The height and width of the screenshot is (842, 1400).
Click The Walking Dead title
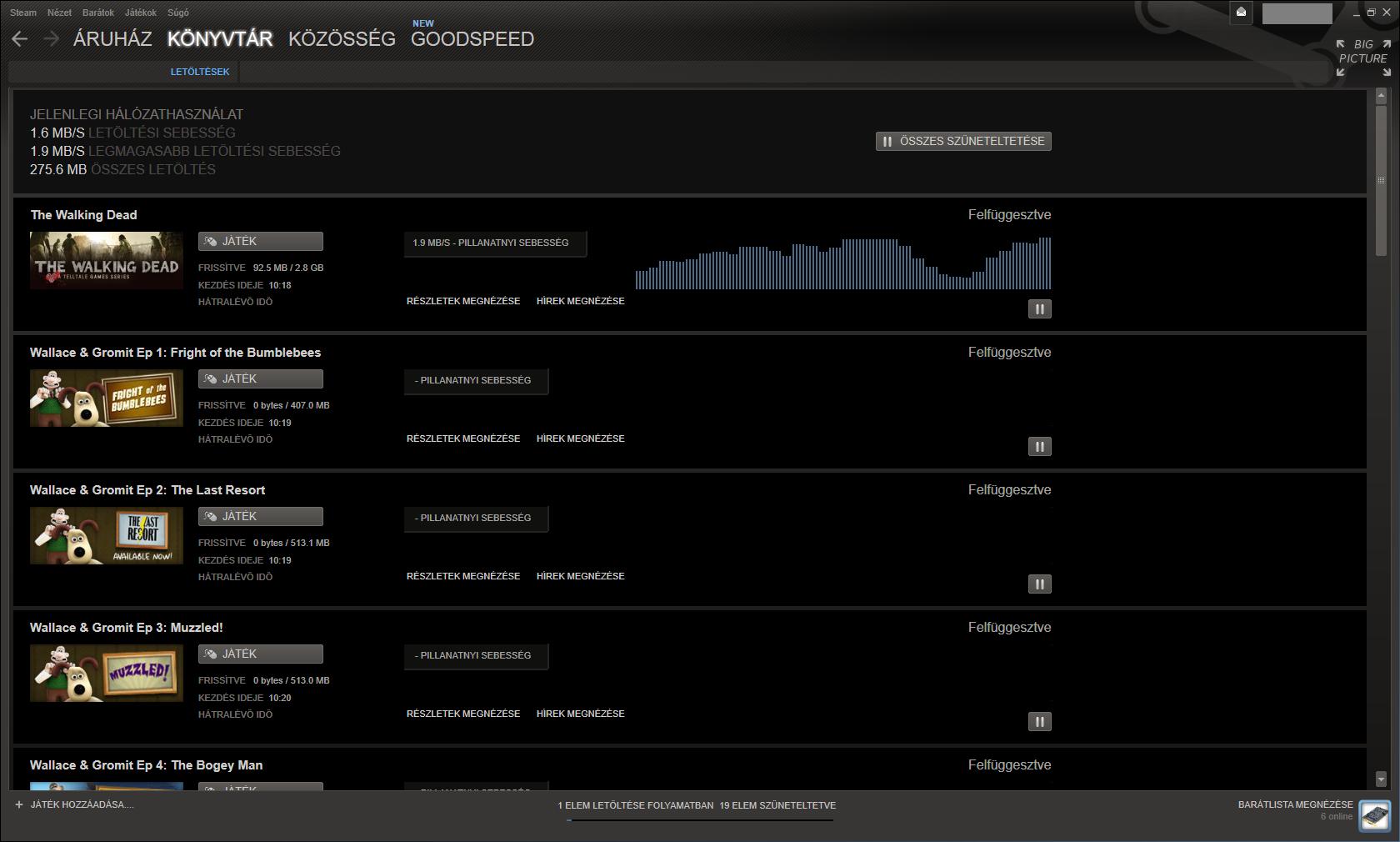coord(84,215)
